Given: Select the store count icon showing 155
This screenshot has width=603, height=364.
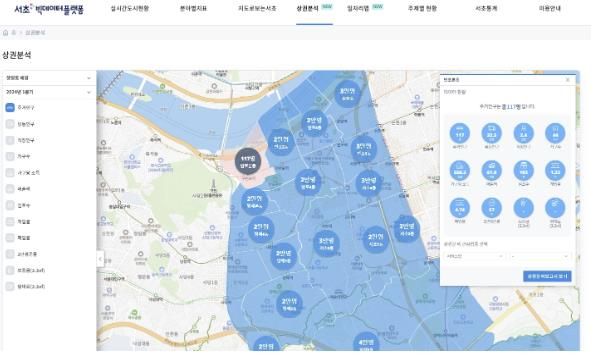Looking at the screenshot, I should pyautogui.click(x=523, y=171).
